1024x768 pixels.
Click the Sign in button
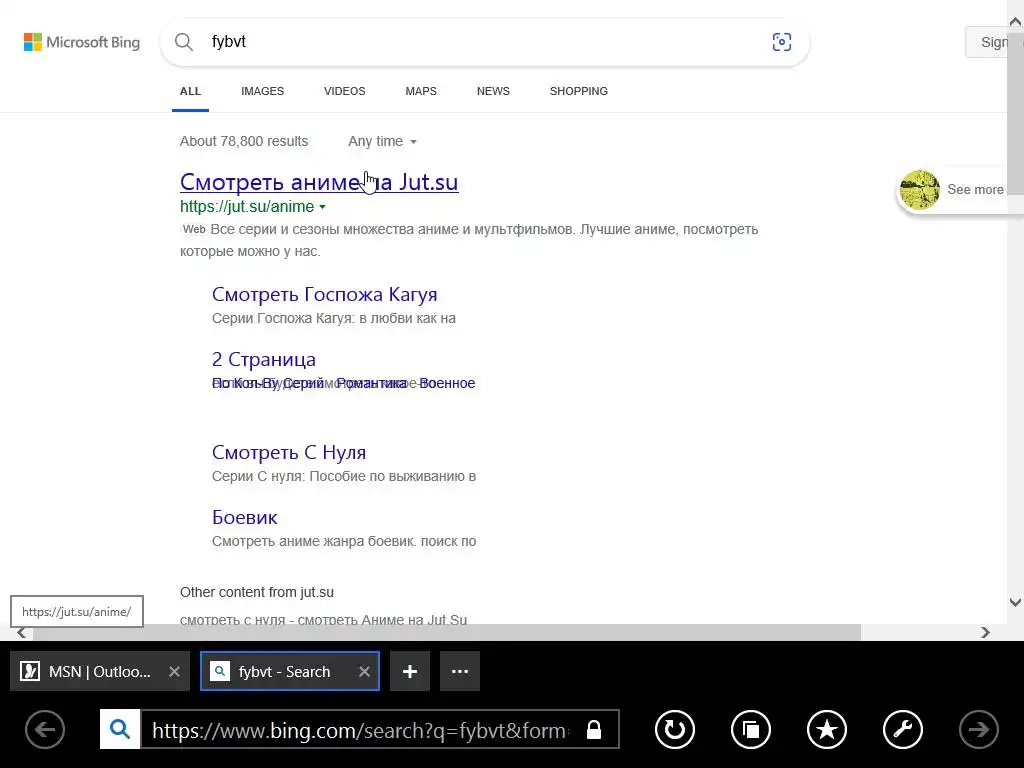(x=994, y=42)
